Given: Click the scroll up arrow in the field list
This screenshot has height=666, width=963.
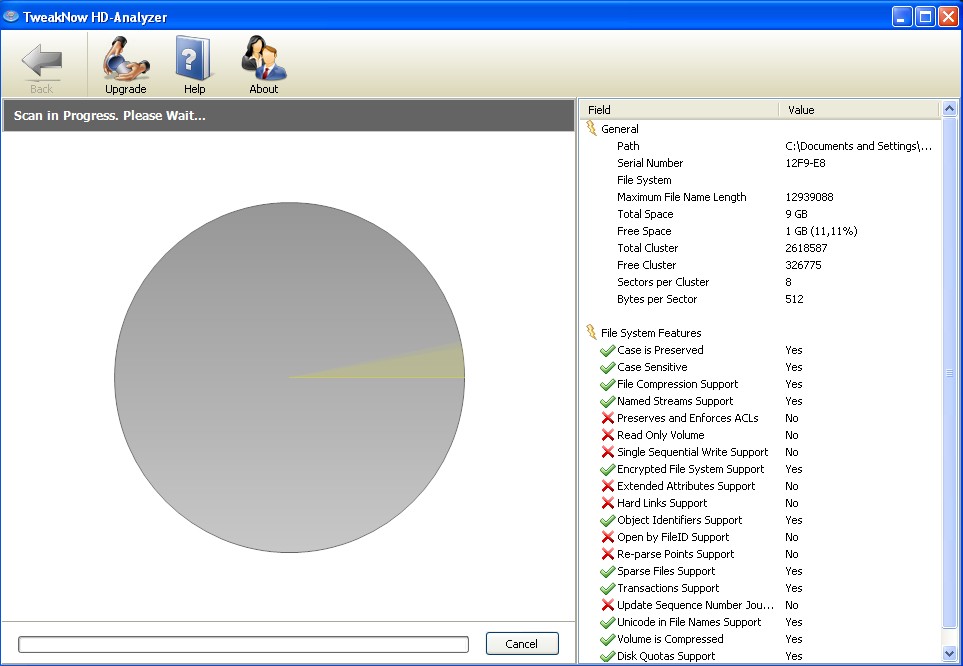Looking at the screenshot, I should pyautogui.click(x=949, y=109).
